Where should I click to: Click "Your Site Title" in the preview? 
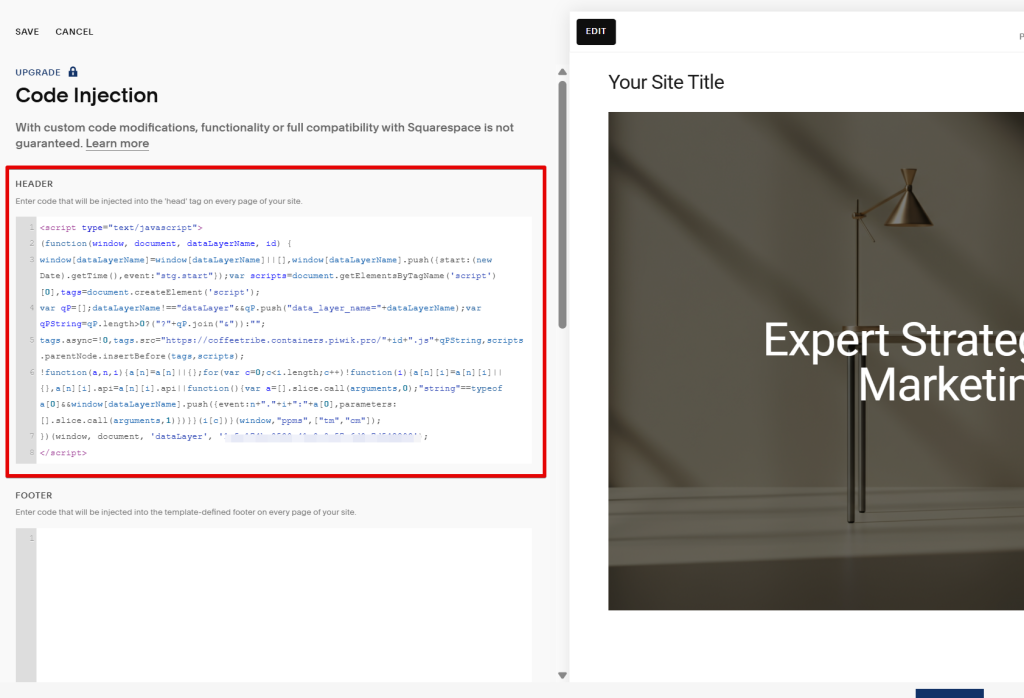point(666,82)
